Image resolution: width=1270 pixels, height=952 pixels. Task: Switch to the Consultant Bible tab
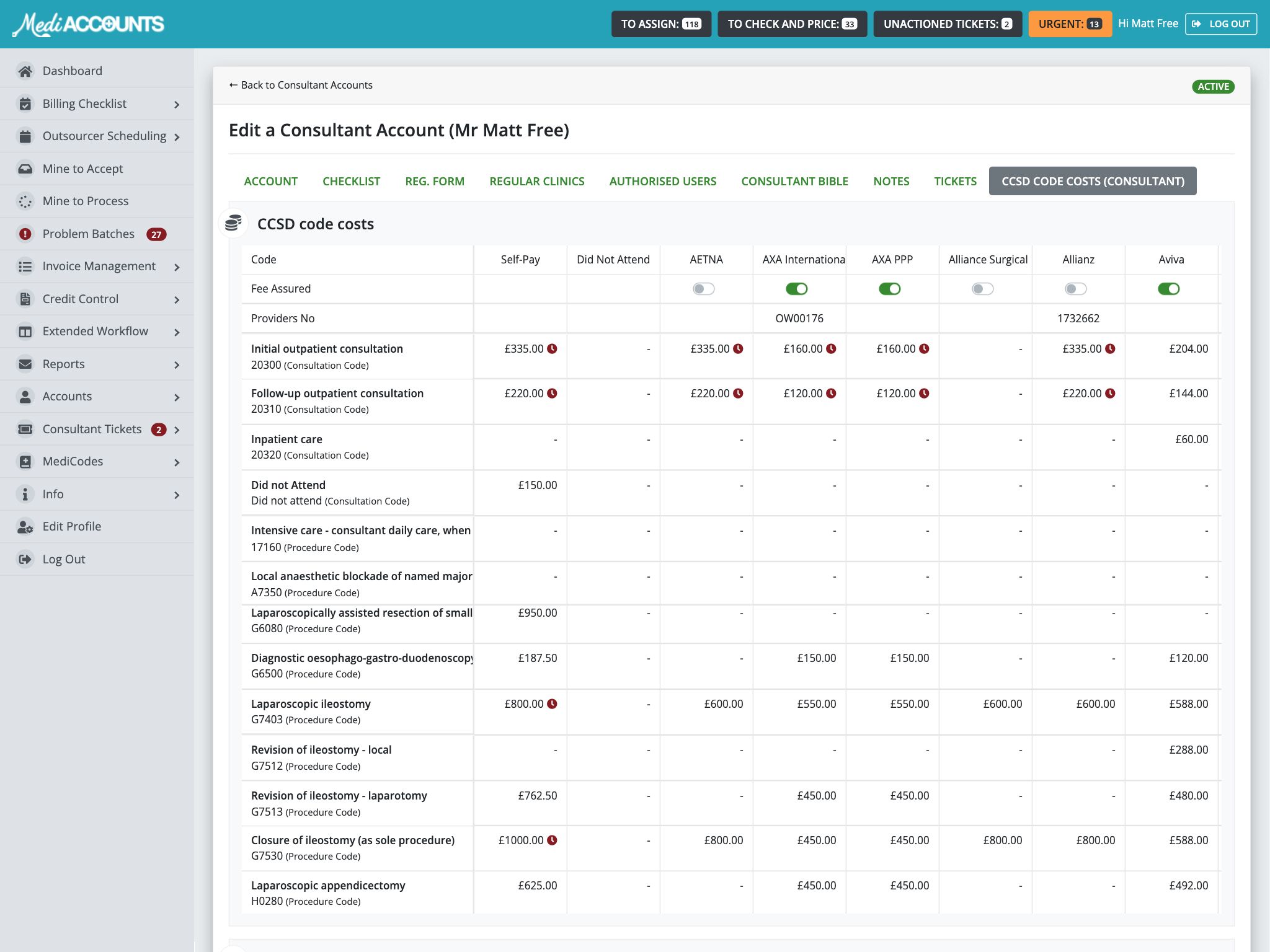point(794,182)
